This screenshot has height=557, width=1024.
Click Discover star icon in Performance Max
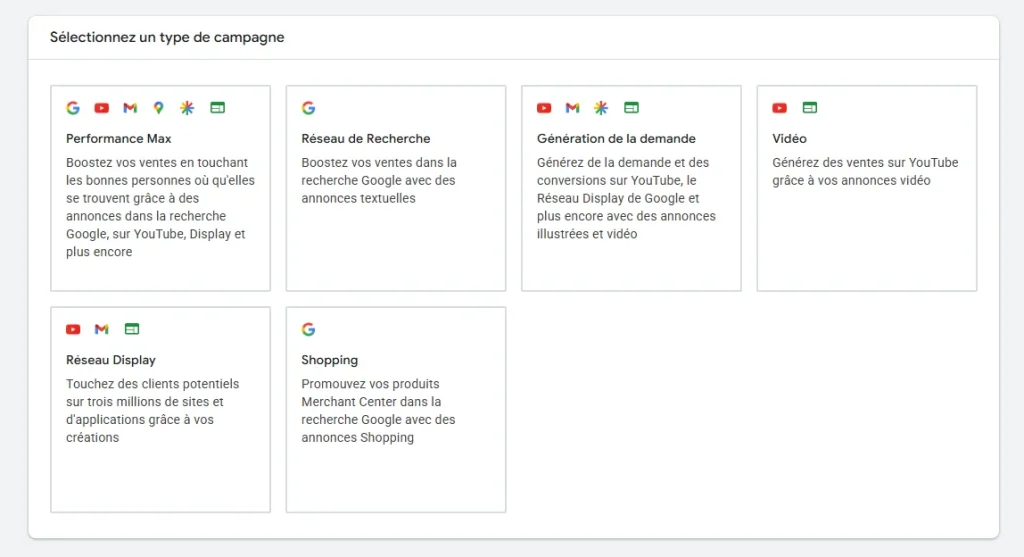coord(187,108)
